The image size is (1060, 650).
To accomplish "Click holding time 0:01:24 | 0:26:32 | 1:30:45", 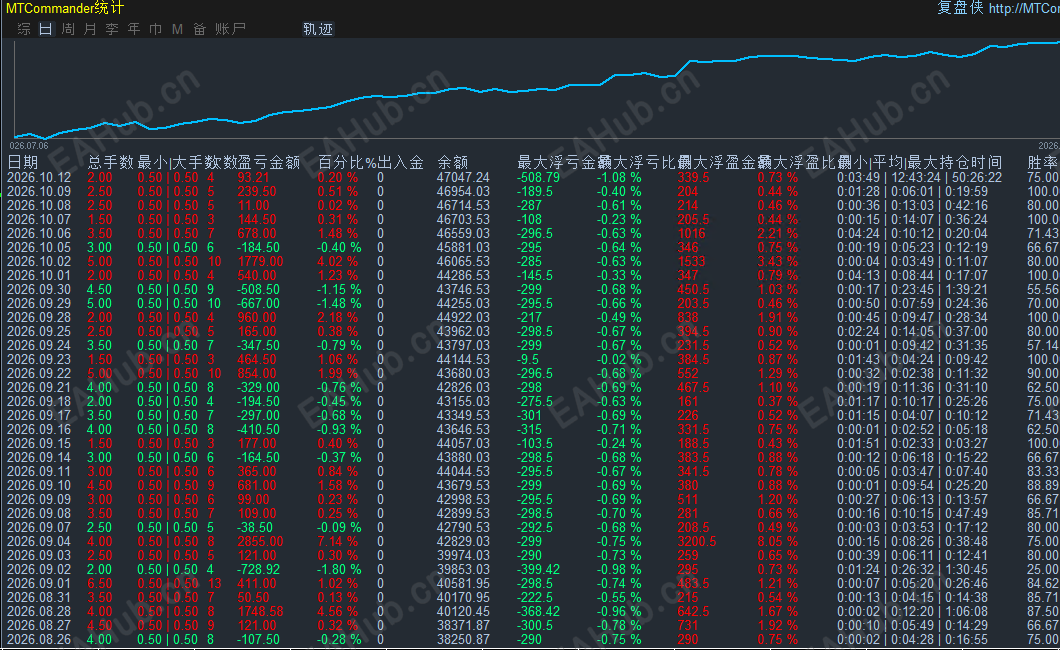I will coord(912,569).
